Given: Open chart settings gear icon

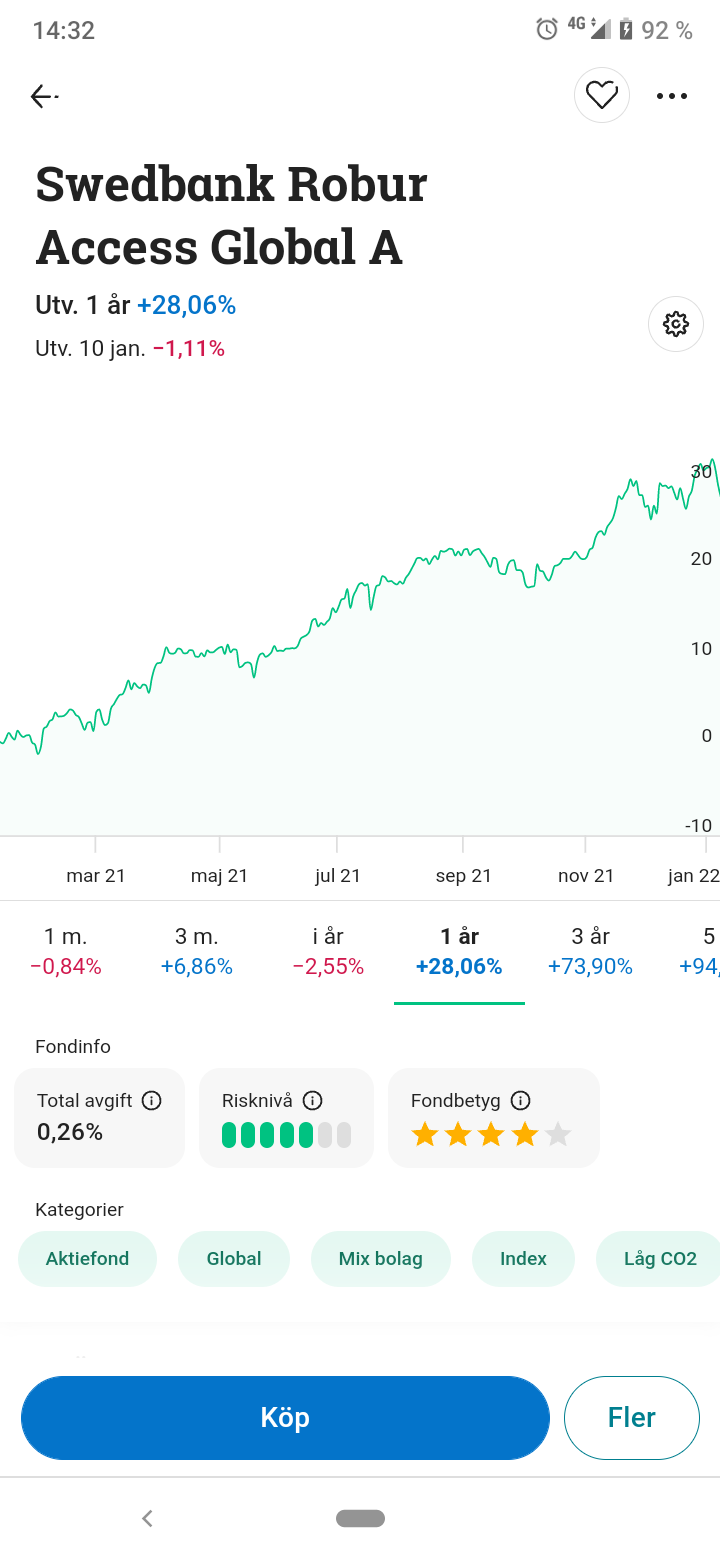Looking at the screenshot, I should (x=675, y=324).
